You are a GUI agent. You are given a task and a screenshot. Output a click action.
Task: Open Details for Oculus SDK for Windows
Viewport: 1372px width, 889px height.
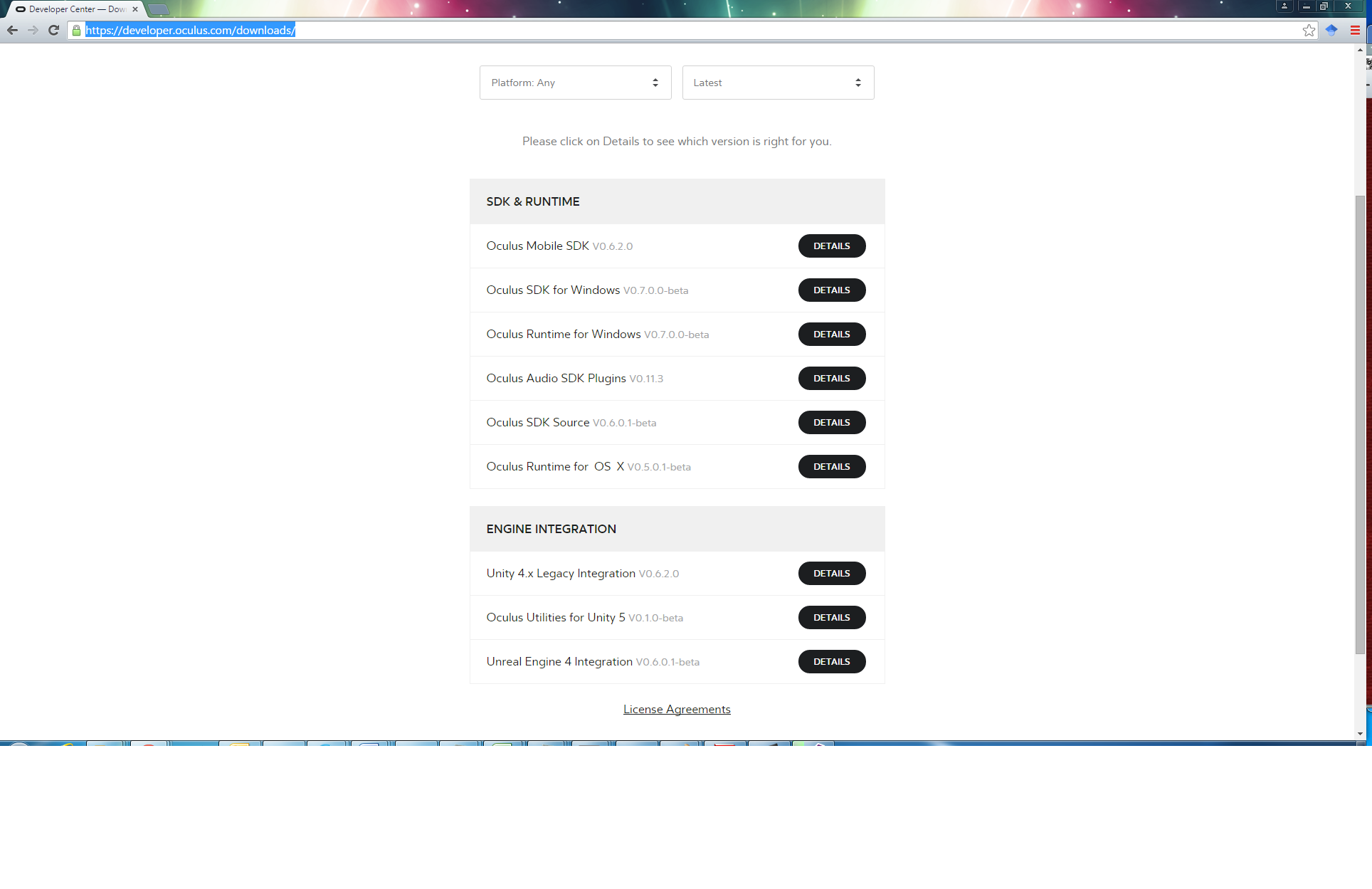(831, 290)
